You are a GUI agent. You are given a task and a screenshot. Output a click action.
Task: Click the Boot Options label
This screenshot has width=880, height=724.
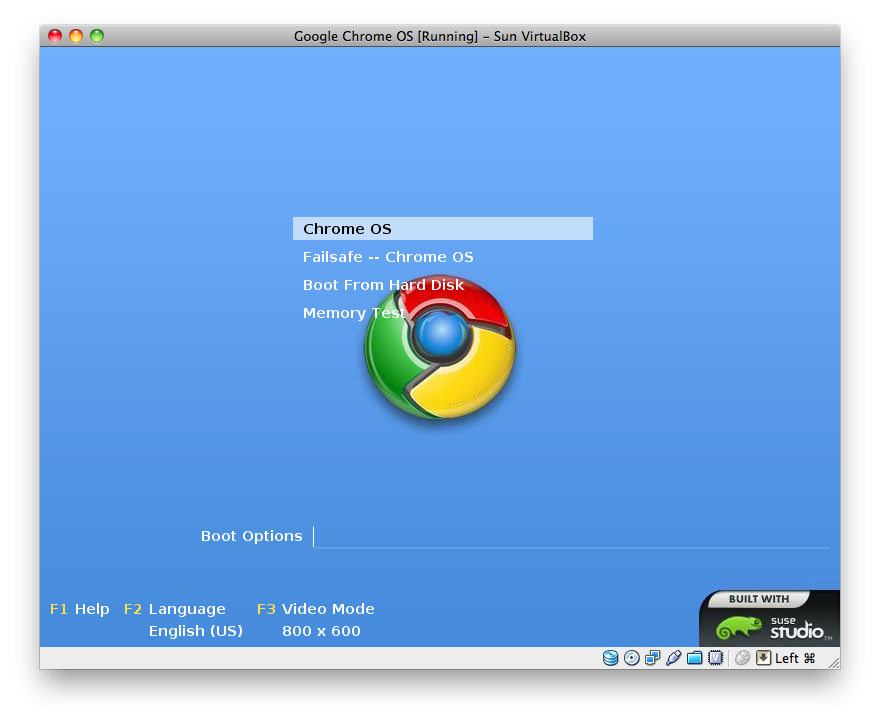click(251, 536)
